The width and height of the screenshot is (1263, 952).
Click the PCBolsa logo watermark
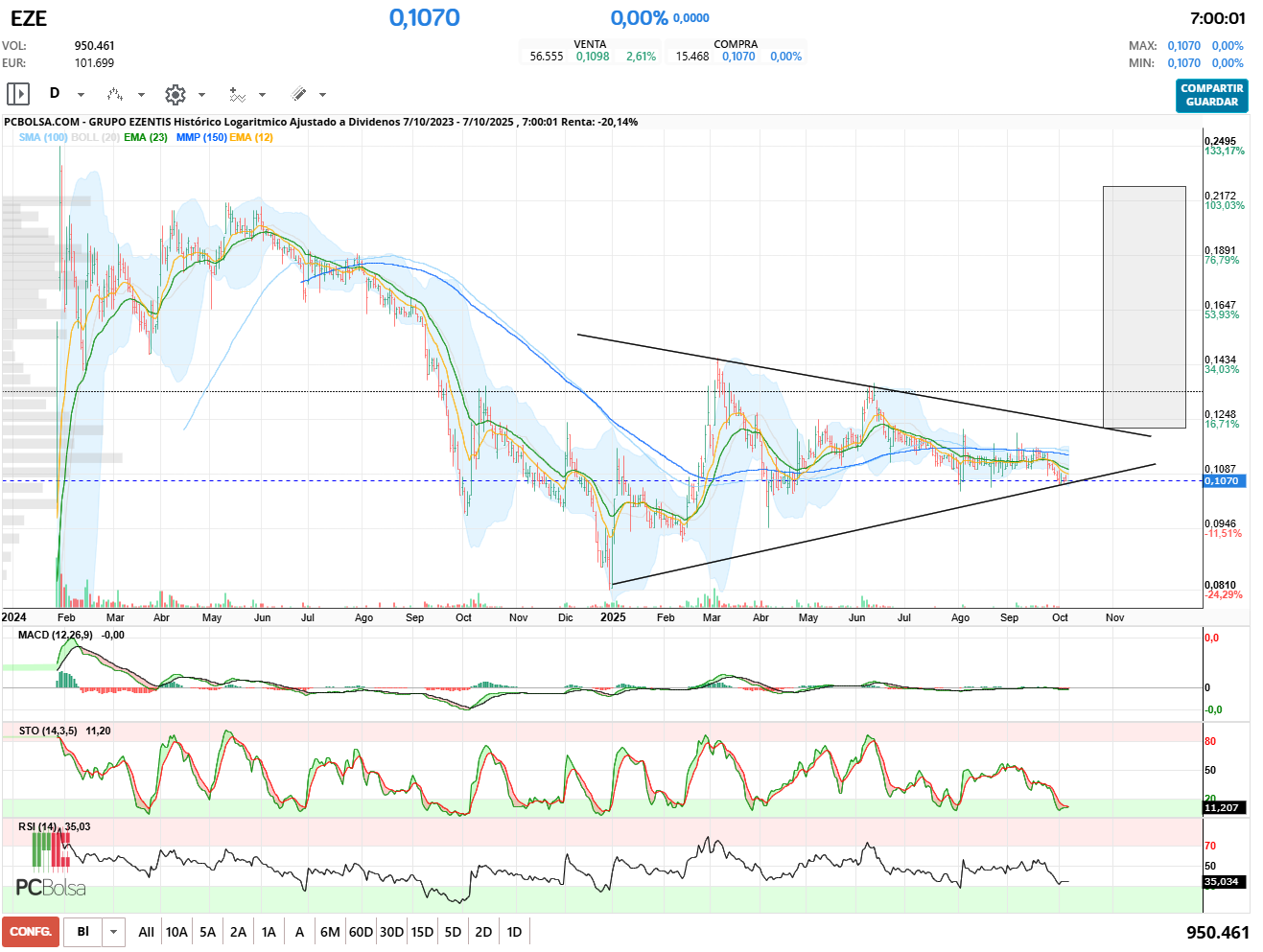click(51, 888)
